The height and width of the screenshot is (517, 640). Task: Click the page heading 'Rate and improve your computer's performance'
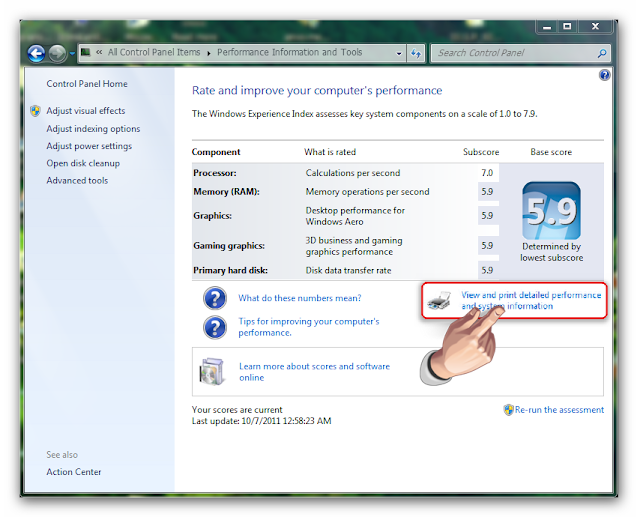point(317,90)
